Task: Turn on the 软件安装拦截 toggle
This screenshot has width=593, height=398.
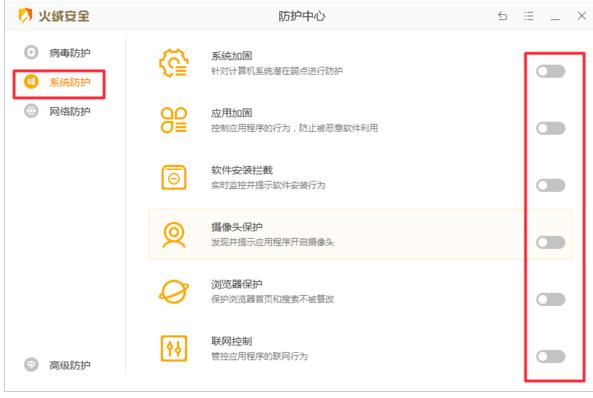Action: [551, 185]
